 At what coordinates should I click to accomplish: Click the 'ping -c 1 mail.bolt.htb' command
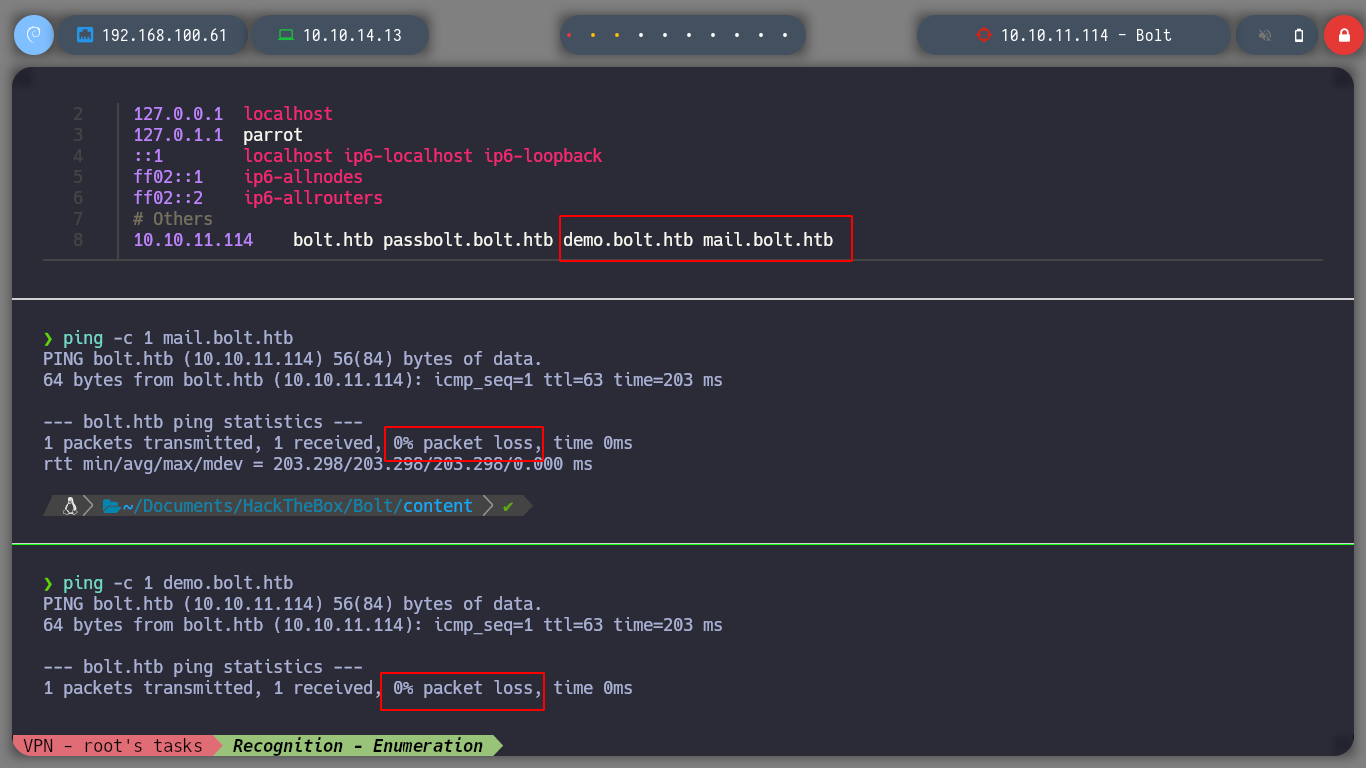point(178,338)
